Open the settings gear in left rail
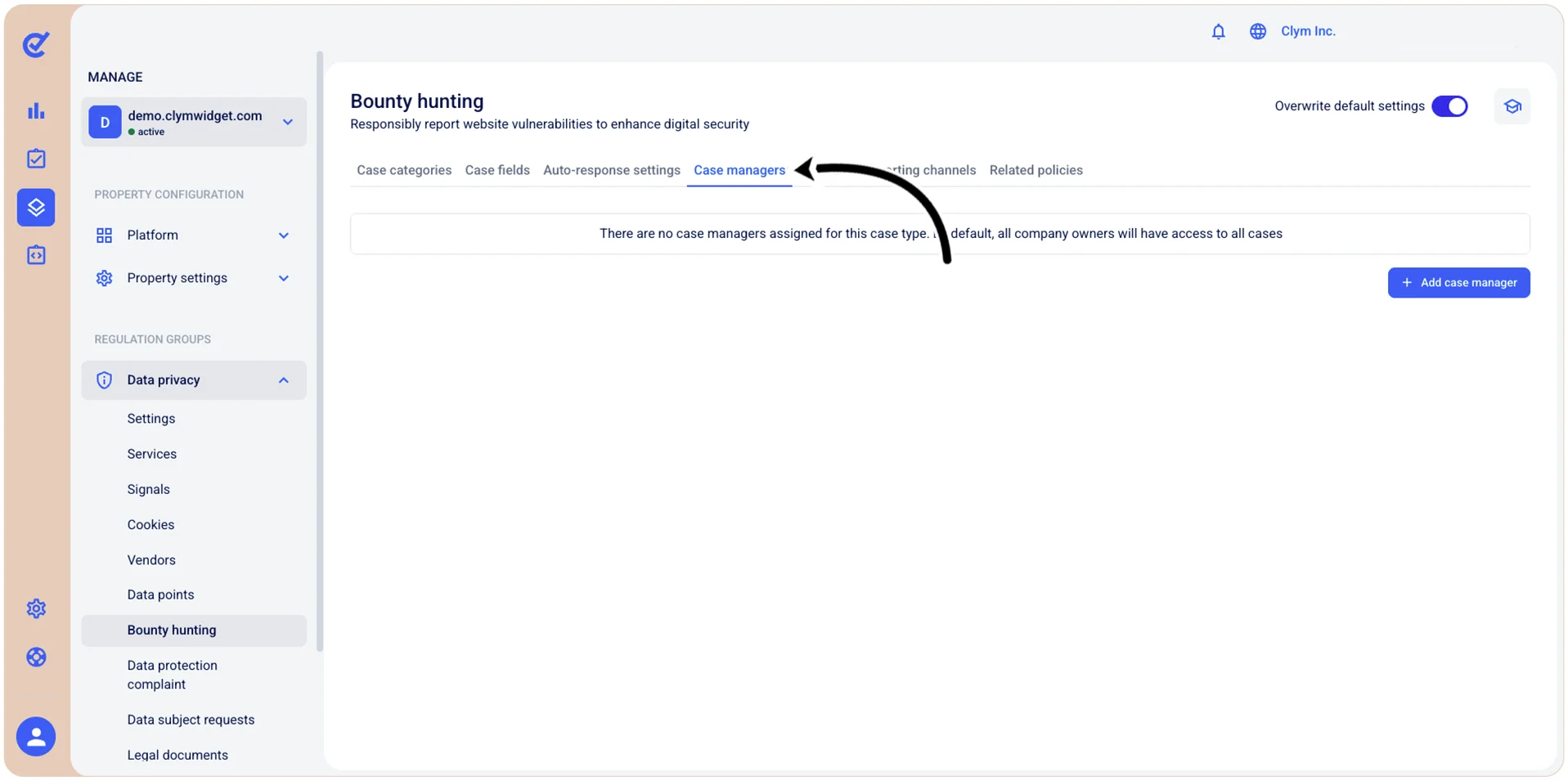Screen dimensions: 1568x781 [36, 608]
